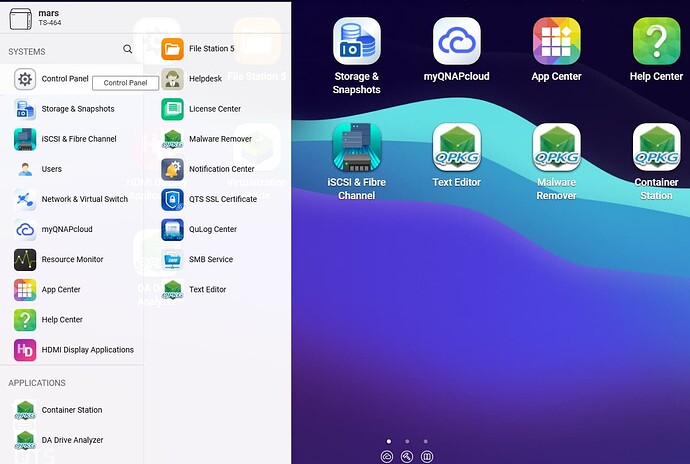The image size is (690, 464).
Task: Open Text Editor from the menu list
Action: [x=194, y=290]
